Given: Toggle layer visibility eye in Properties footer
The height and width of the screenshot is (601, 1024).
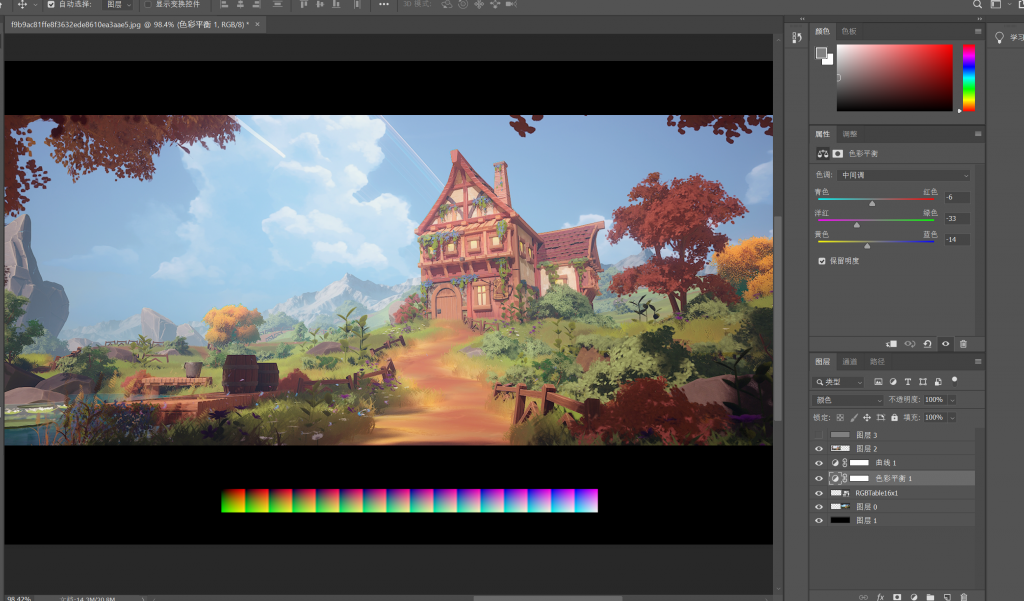Looking at the screenshot, I should point(946,344).
